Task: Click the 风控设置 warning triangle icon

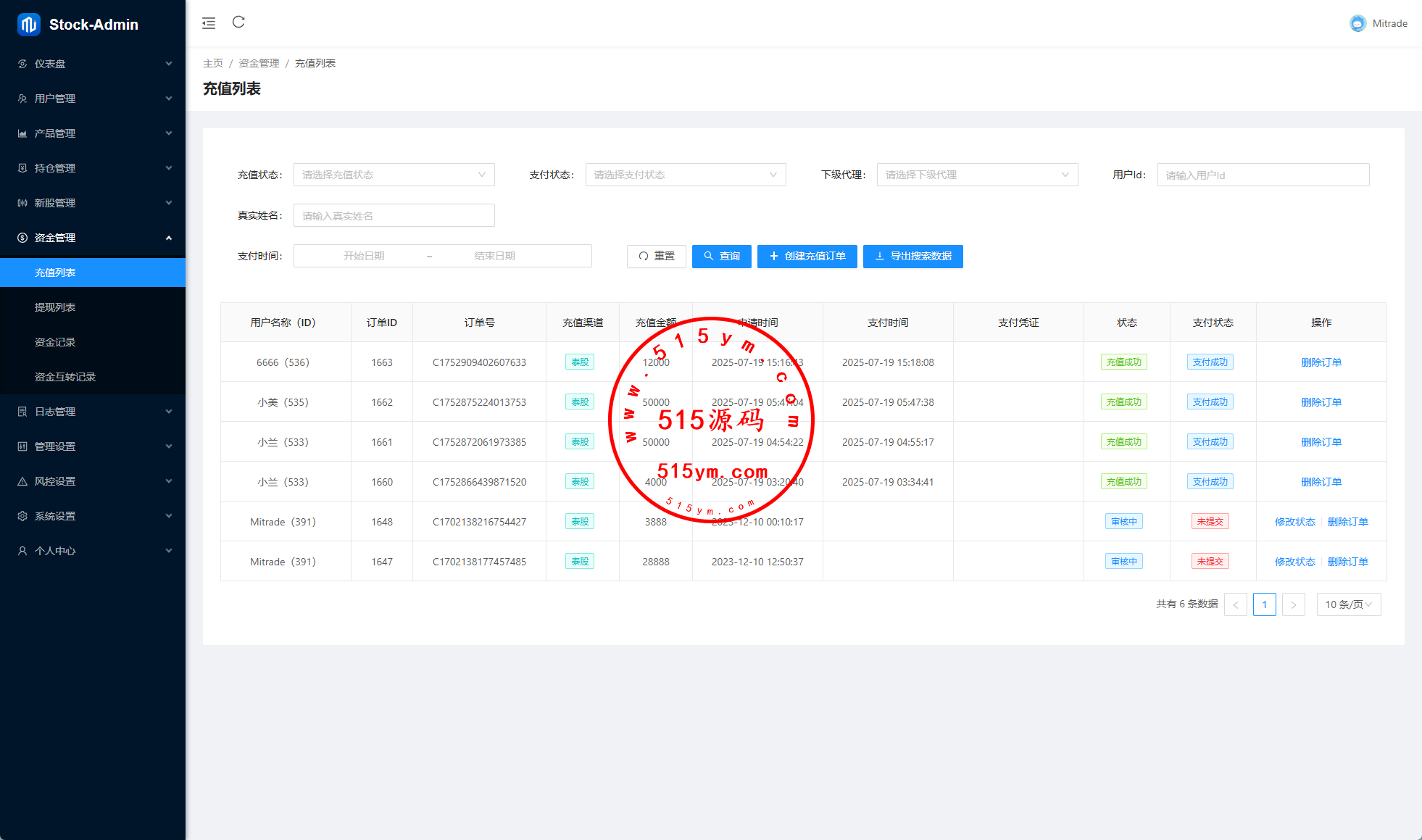Action: pyautogui.click(x=22, y=481)
